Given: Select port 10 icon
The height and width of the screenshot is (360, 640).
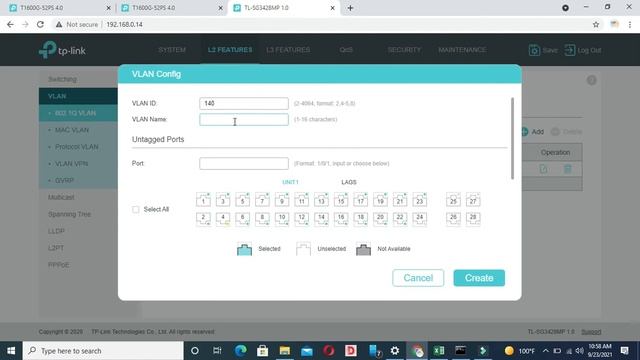Looking at the screenshot, I should click(x=282, y=218).
